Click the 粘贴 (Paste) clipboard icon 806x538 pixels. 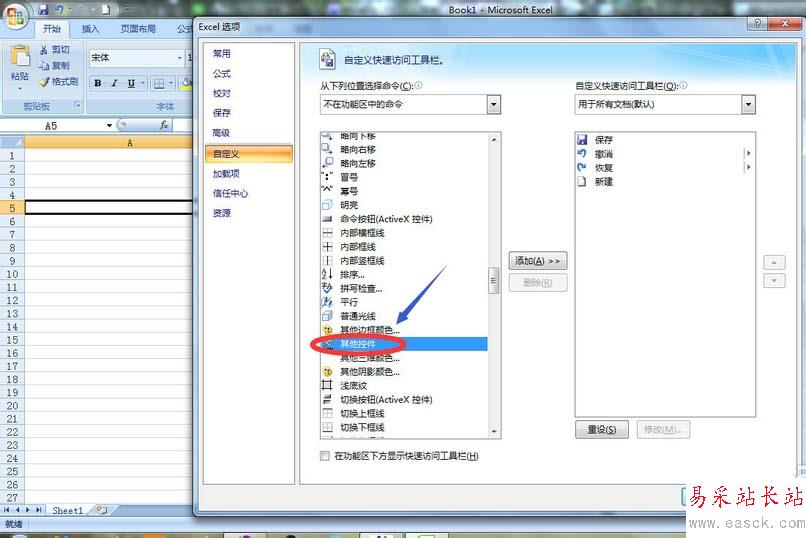(x=20, y=57)
